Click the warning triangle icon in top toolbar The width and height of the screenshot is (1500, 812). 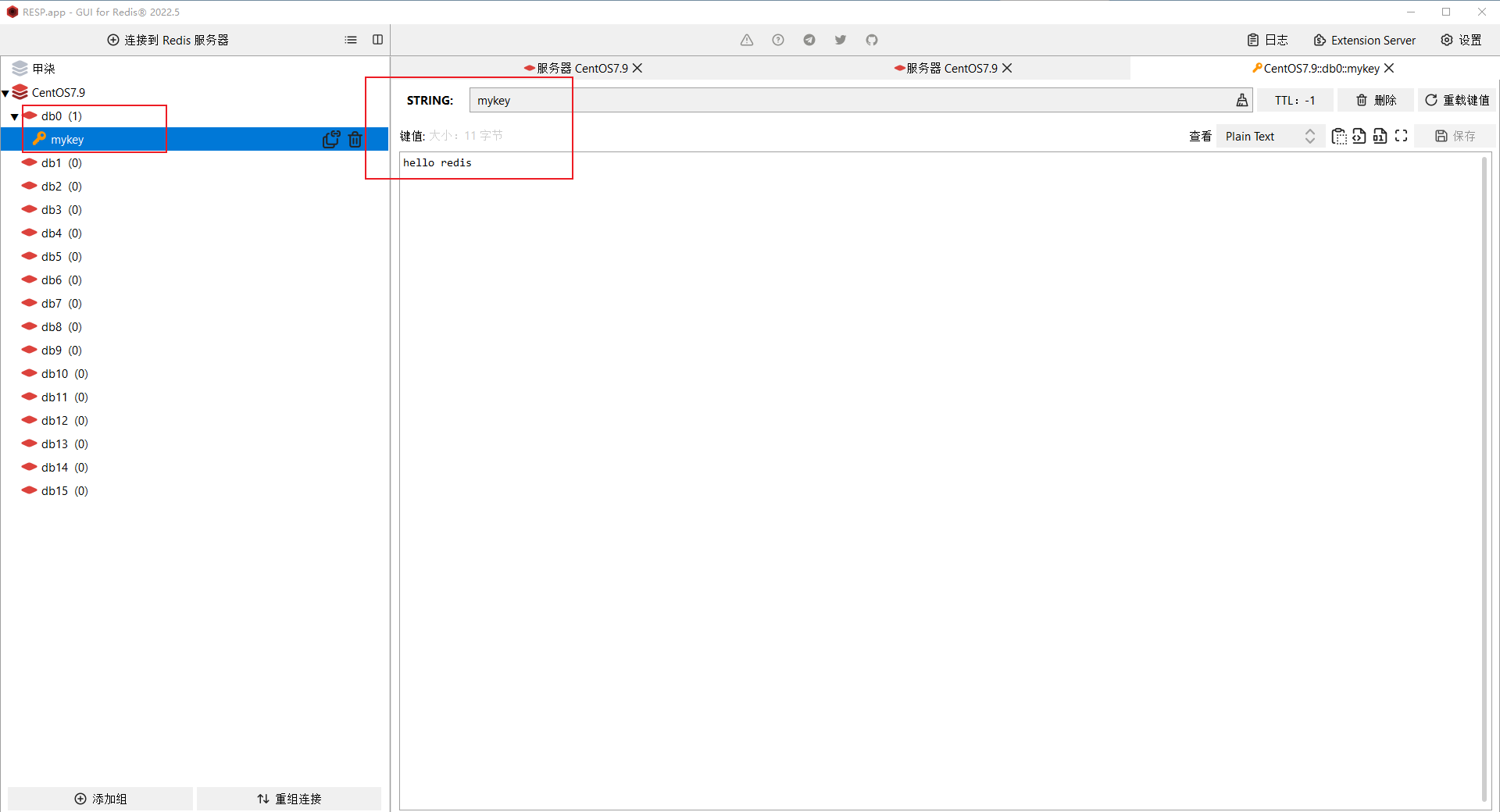tap(747, 40)
